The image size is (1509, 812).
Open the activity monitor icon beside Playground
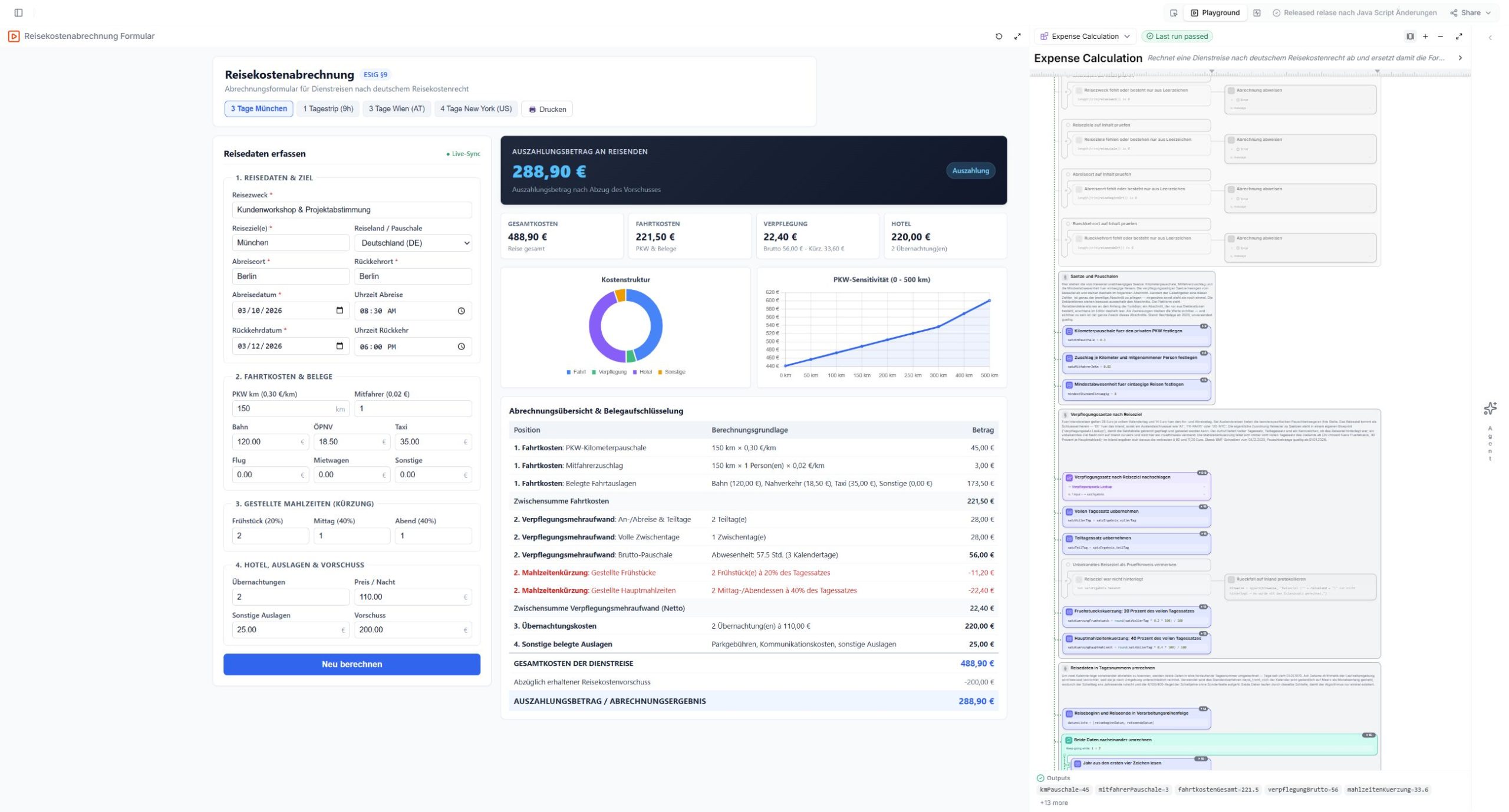coord(1257,13)
